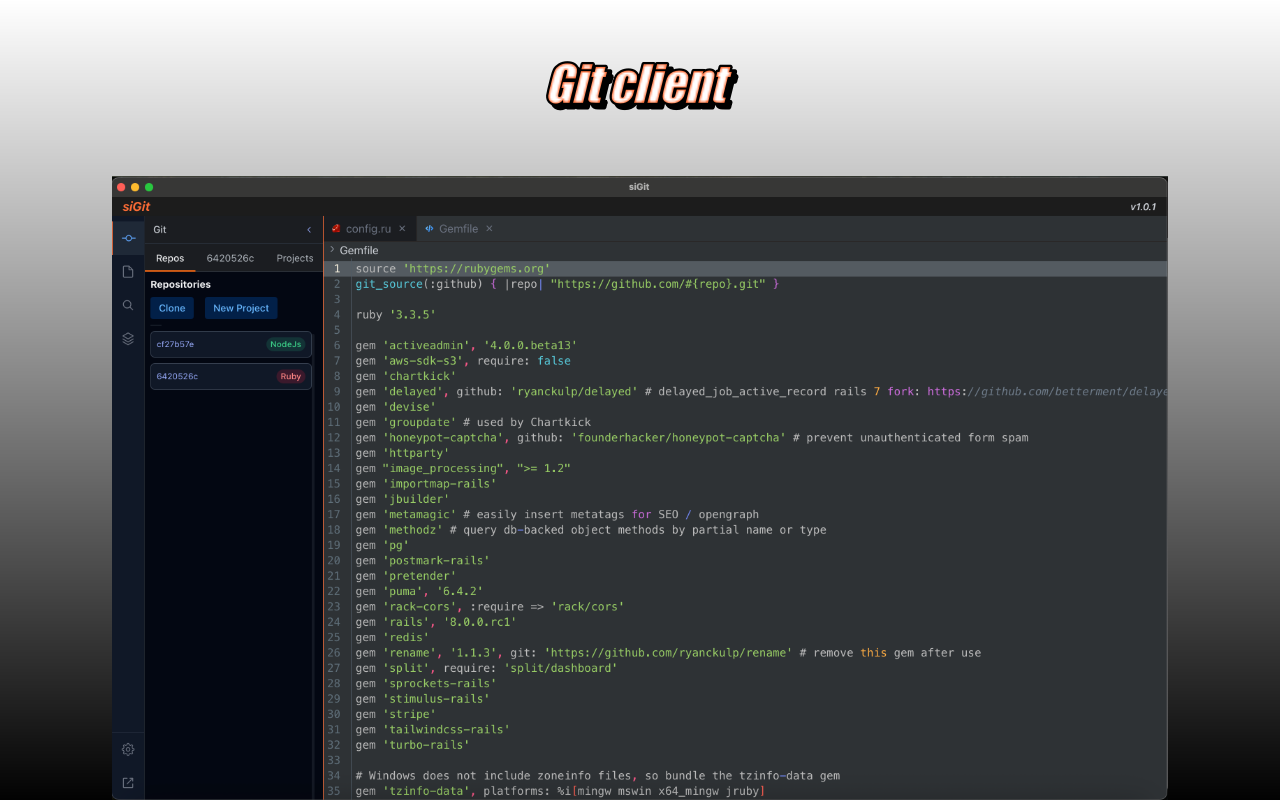Image resolution: width=1280 pixels, height=800 pixels.
Task: Click the gem 'split' line
Action: [487, 668]
